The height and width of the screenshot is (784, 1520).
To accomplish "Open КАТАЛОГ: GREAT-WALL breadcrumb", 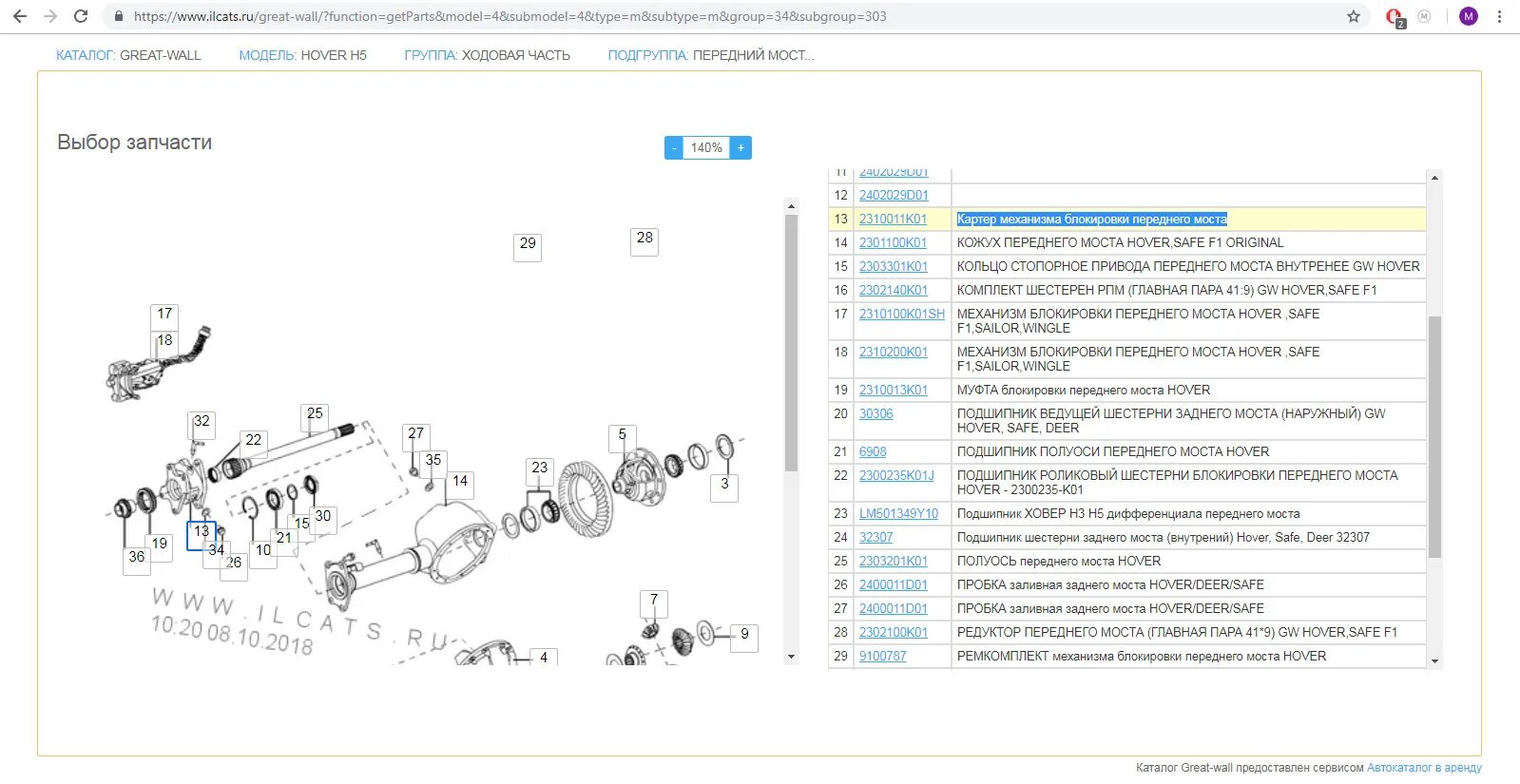I will [128, 55].
